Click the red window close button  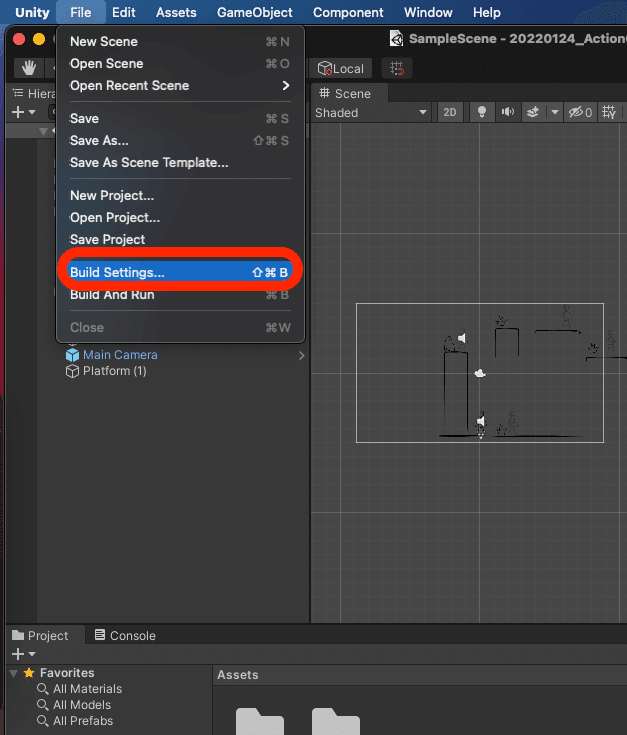coord(19,39)
